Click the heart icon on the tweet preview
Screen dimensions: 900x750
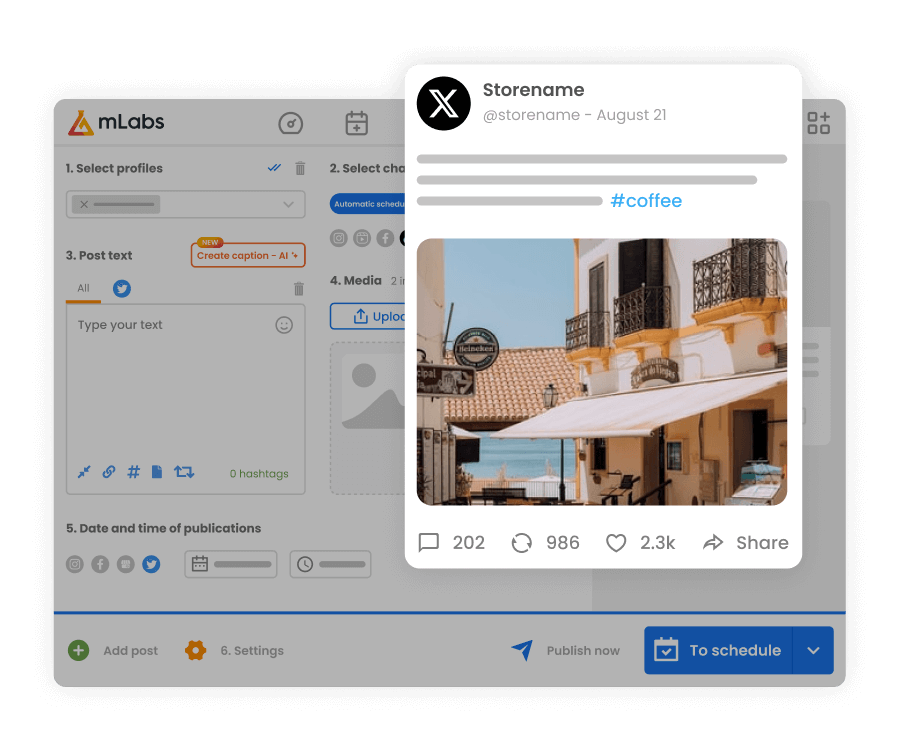coord(616,542)
